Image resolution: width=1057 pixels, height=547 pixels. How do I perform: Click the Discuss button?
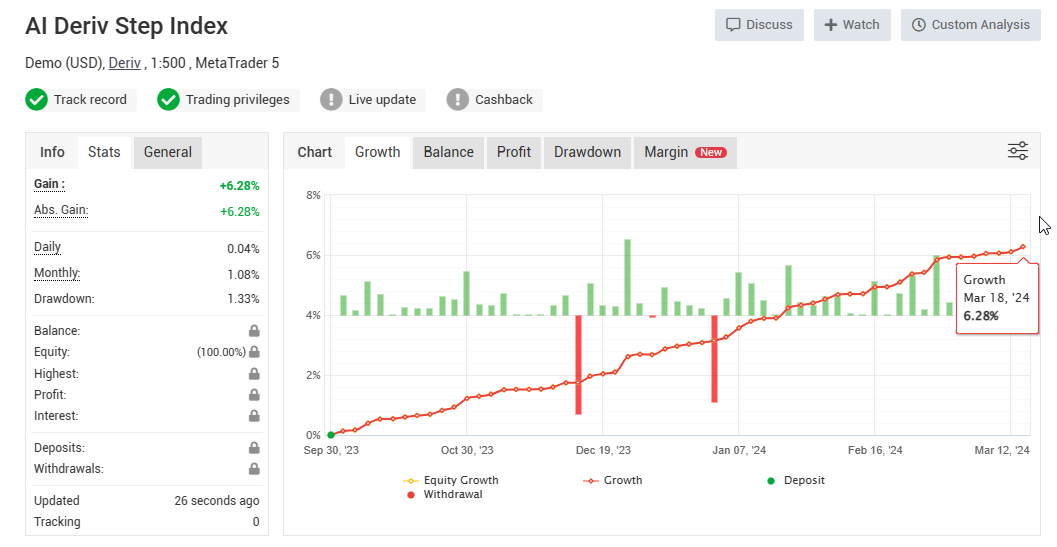click(x=759, y=25)
